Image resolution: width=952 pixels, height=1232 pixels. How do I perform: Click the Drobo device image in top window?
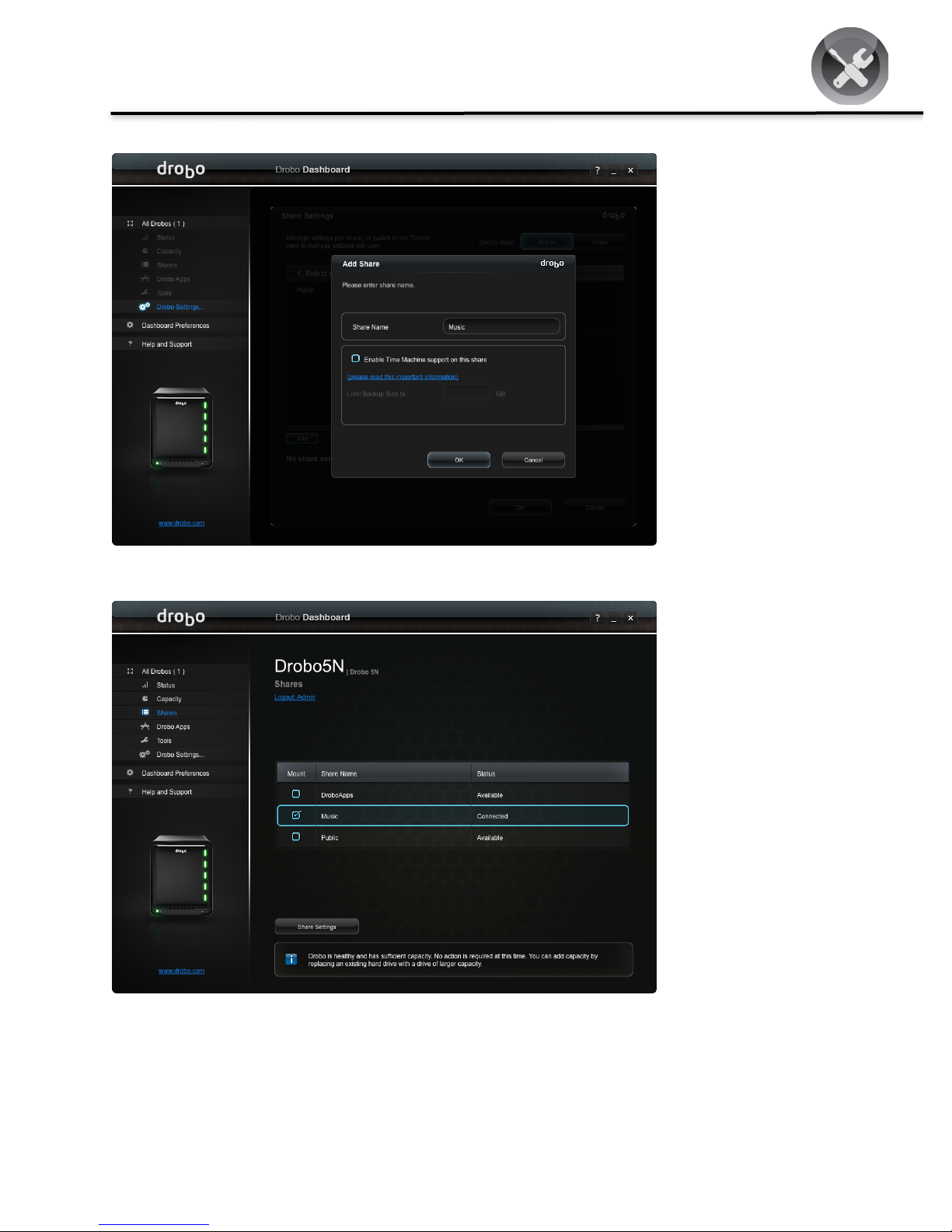pos(181,429)
